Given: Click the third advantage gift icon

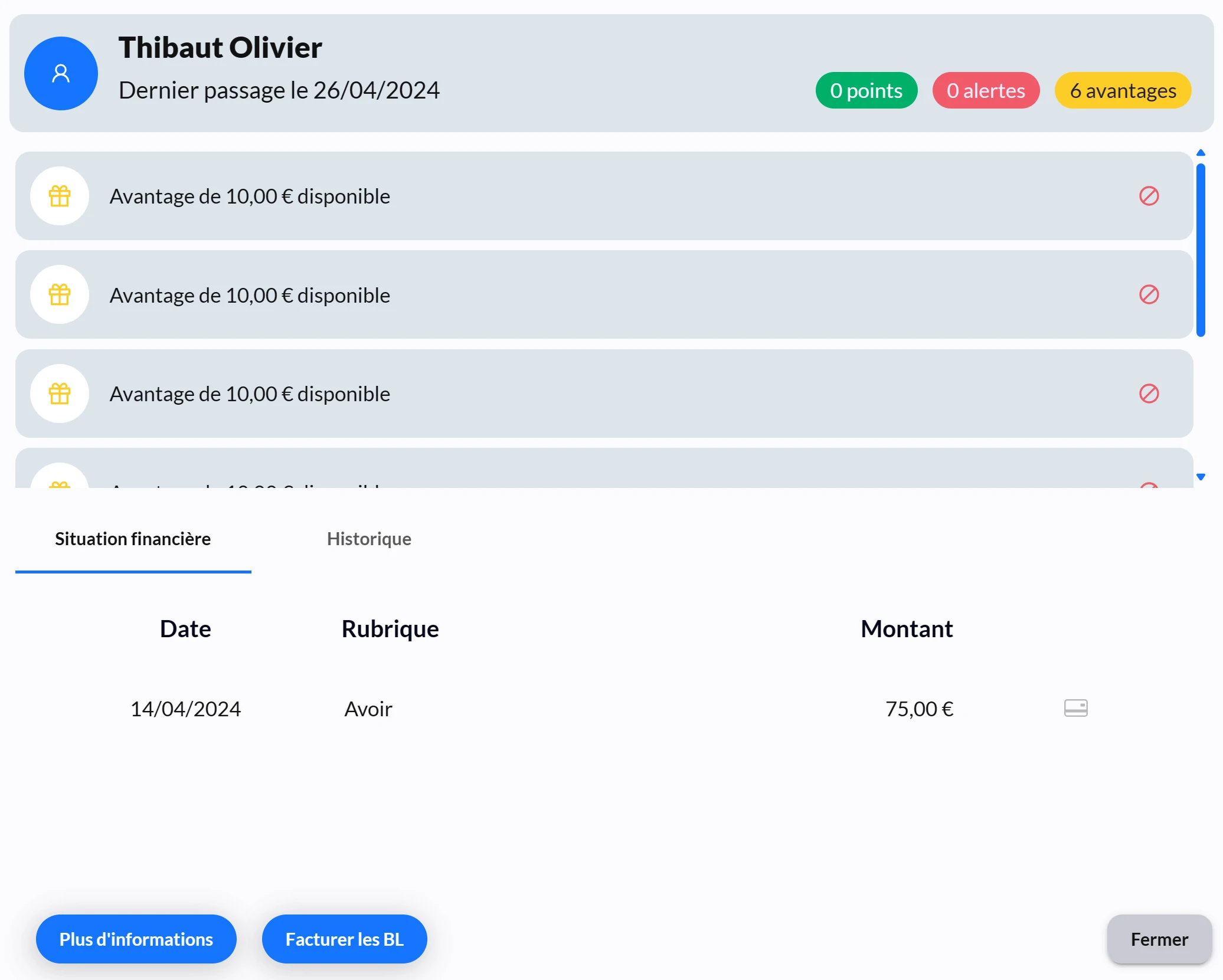Looking at the screenshot, I should click(60, 394).
